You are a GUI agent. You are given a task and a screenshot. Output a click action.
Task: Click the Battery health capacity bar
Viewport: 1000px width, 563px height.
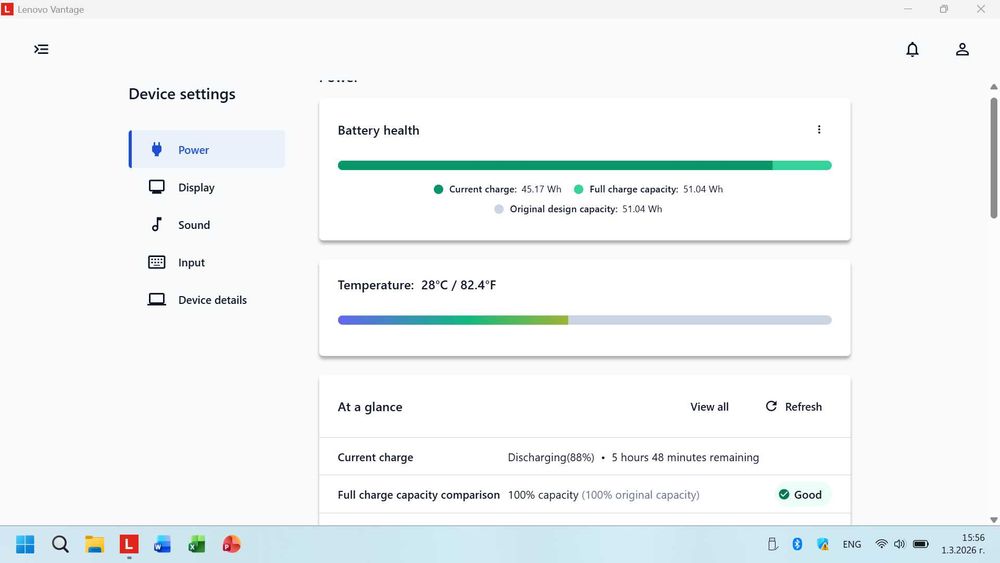tap(584, 165)
